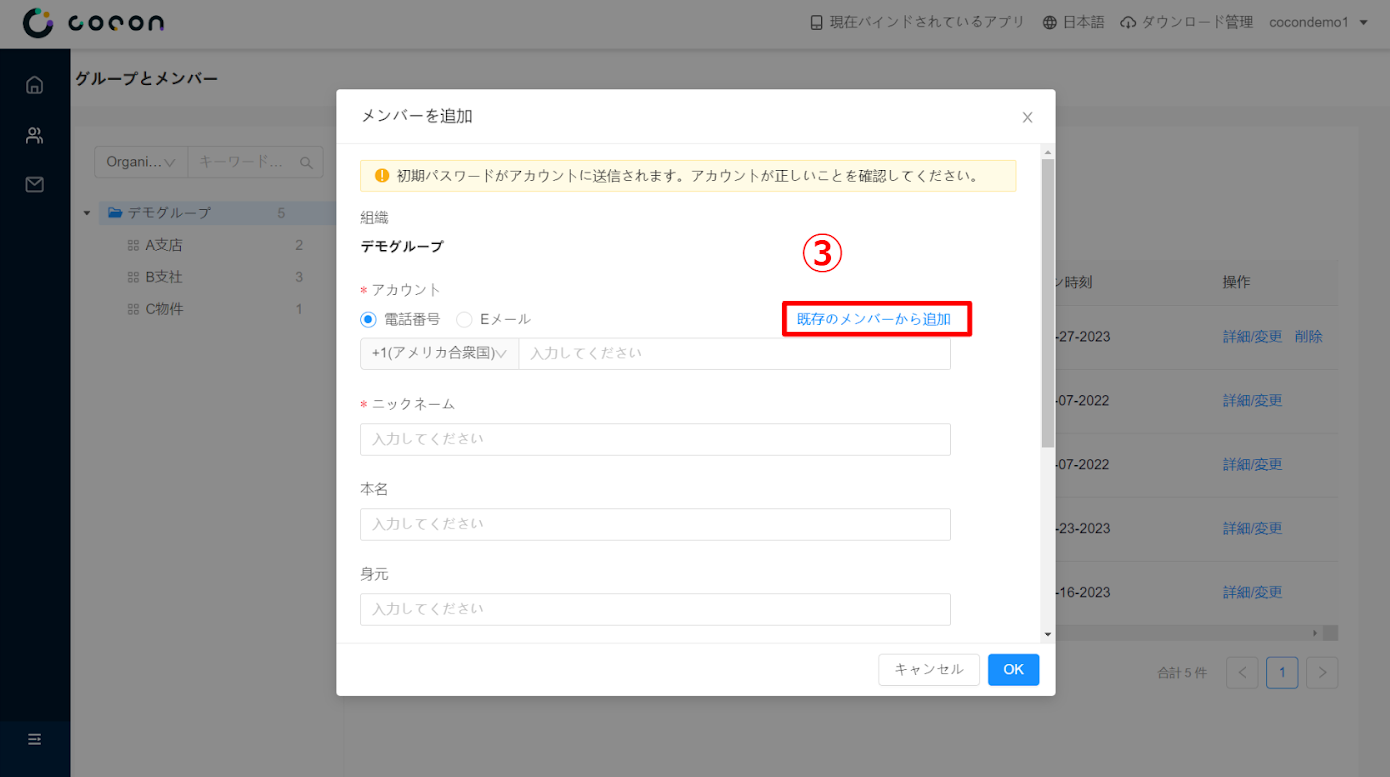This screenshot has height=777, width=1390.
Task: Toggle the sidebar collapse menu icon
Action: tap(35, 740)
